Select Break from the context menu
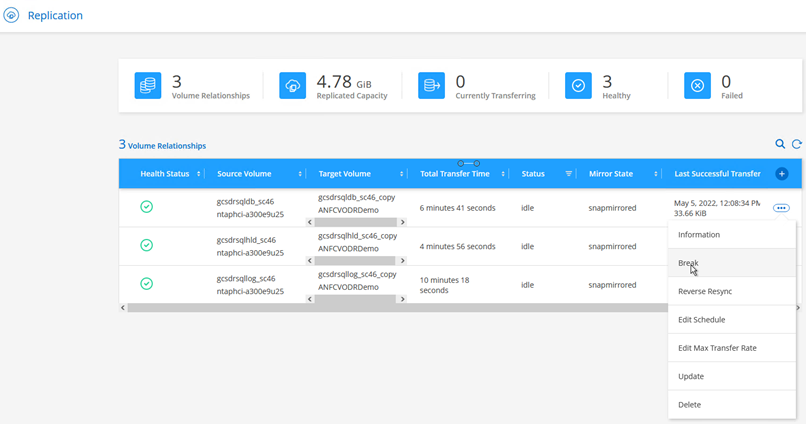Screen dimensions: 806x424 (688, 263)
